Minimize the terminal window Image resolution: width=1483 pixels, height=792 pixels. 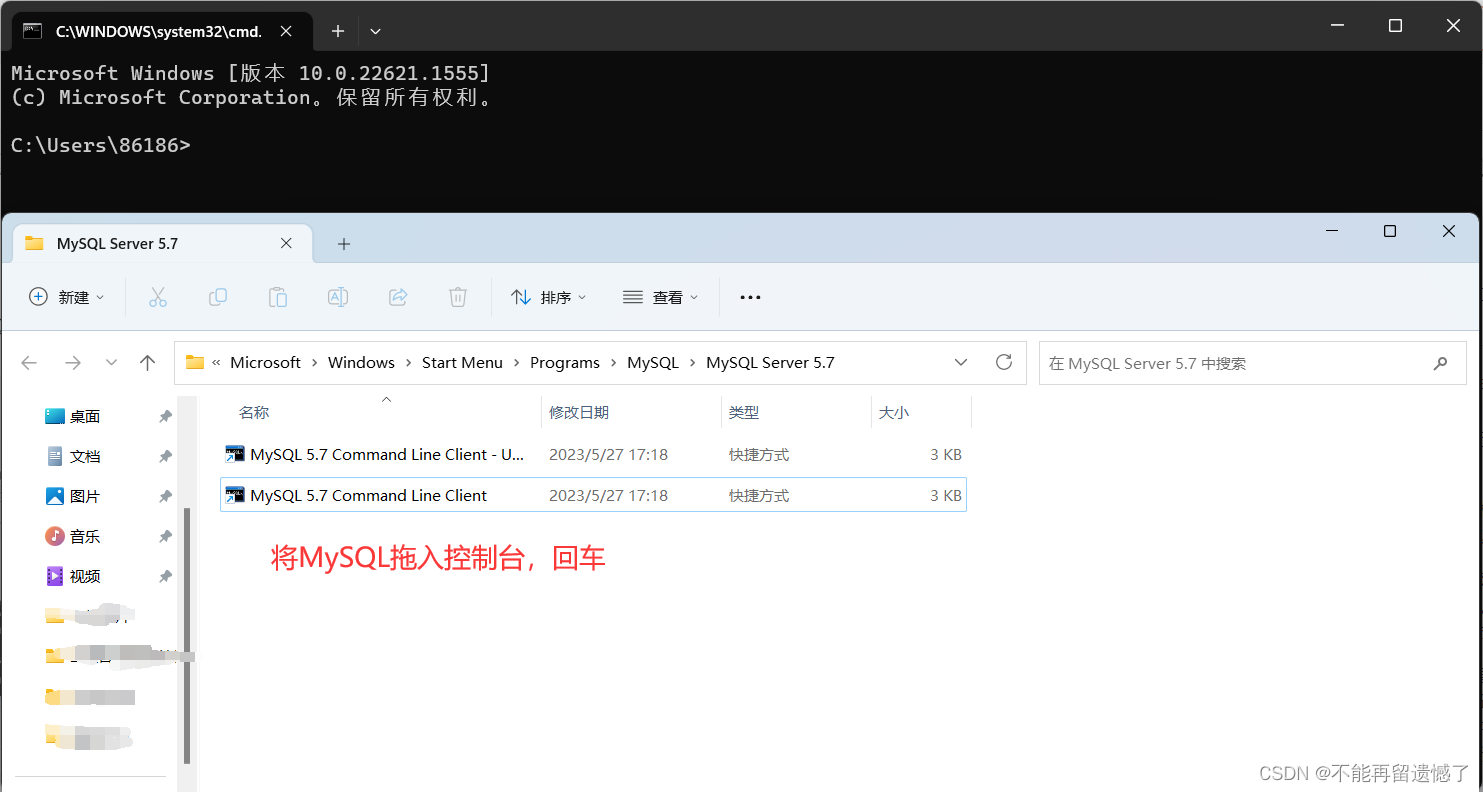pos(1337,26)
